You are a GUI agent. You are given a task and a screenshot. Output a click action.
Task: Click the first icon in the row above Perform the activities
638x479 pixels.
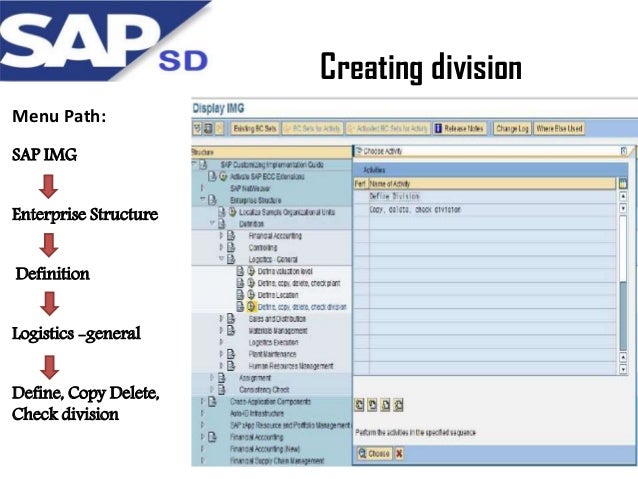click(359, 405)
